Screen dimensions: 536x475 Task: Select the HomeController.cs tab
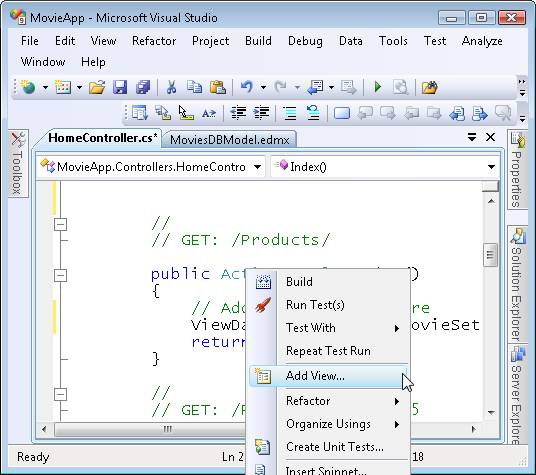click(103, 138)
